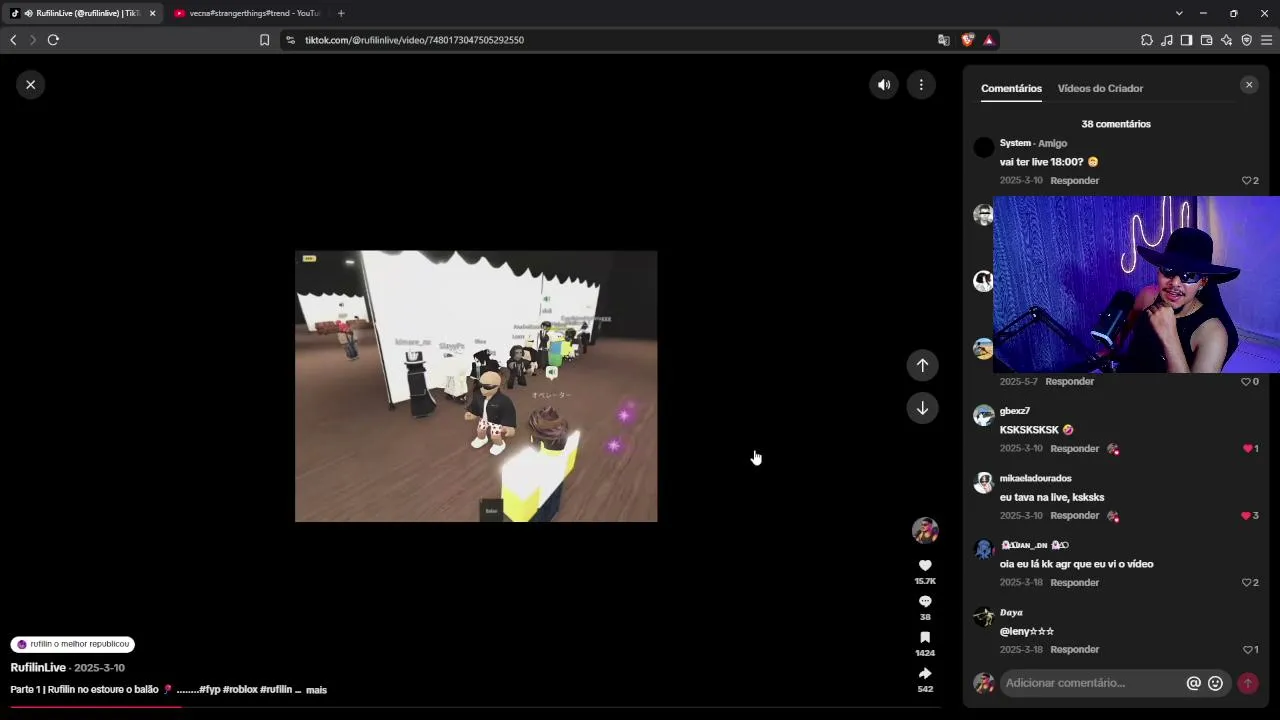Open the gbexz7 username link
The height and width of the screenshot is (720, 1280).
1015,411
